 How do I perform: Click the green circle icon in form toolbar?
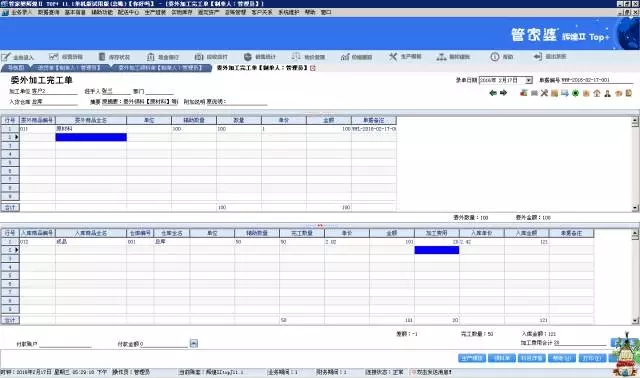[x=575, y=93]
